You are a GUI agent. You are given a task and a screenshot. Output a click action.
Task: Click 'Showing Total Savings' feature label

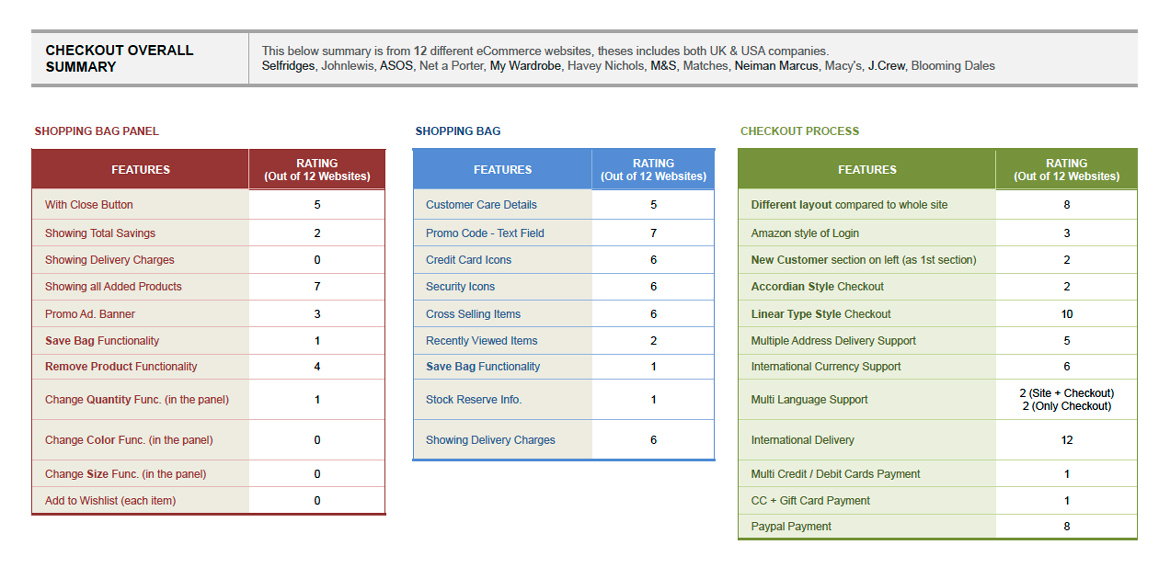tap(100, 233)
